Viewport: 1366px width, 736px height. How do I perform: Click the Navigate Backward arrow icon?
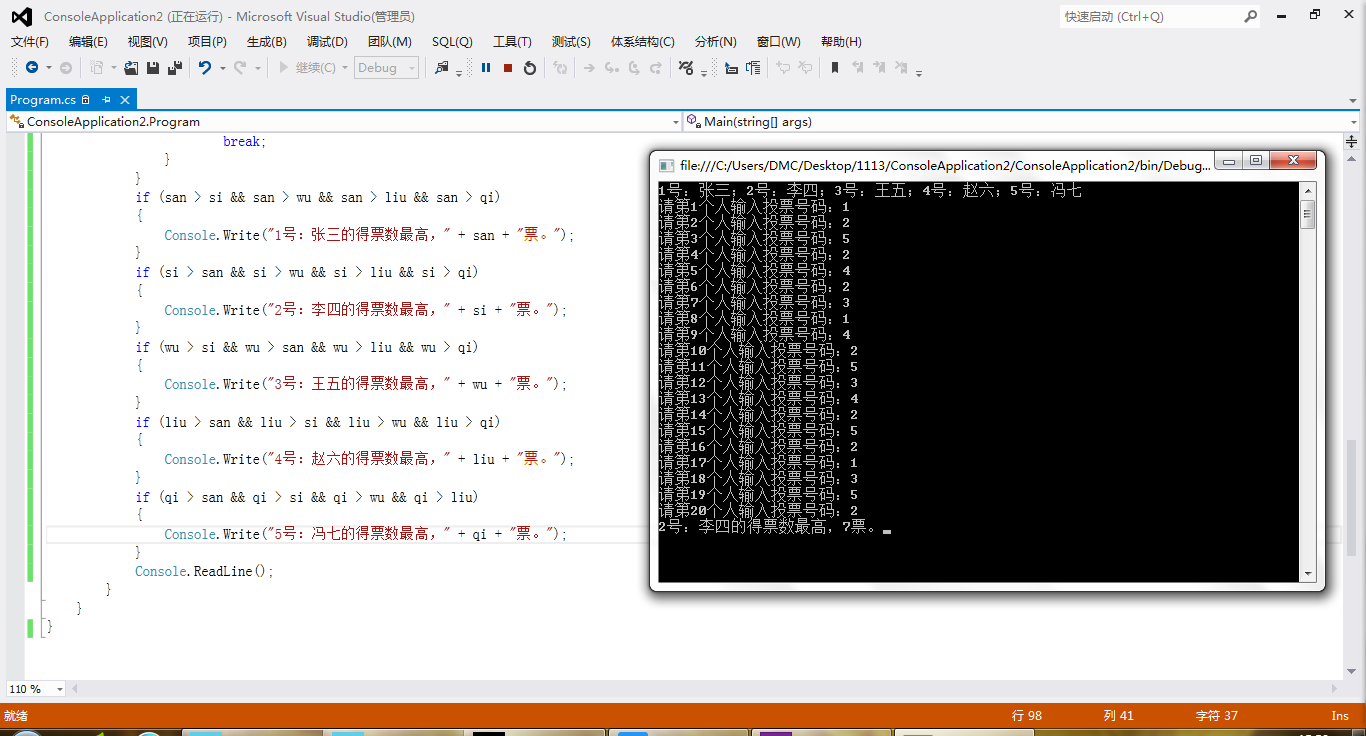coord(32,68)
